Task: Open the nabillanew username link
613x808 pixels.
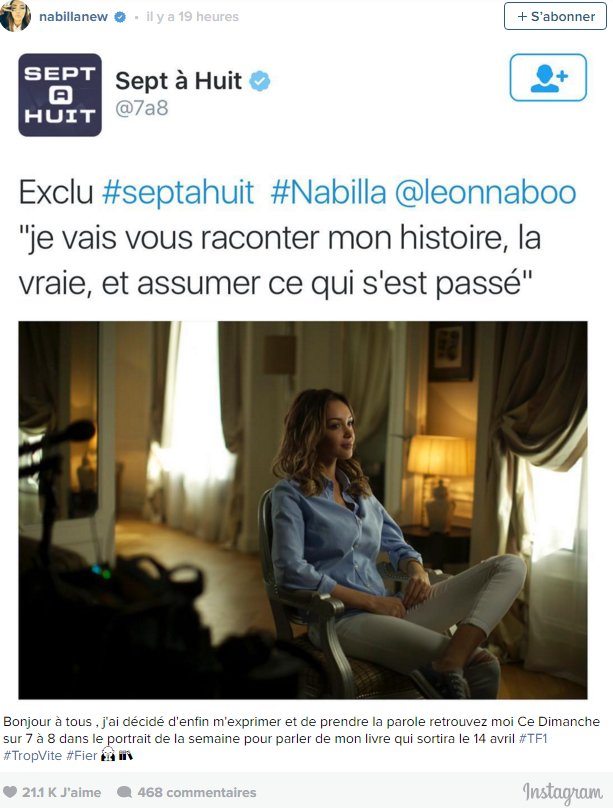Action: [x=73, y=17]
